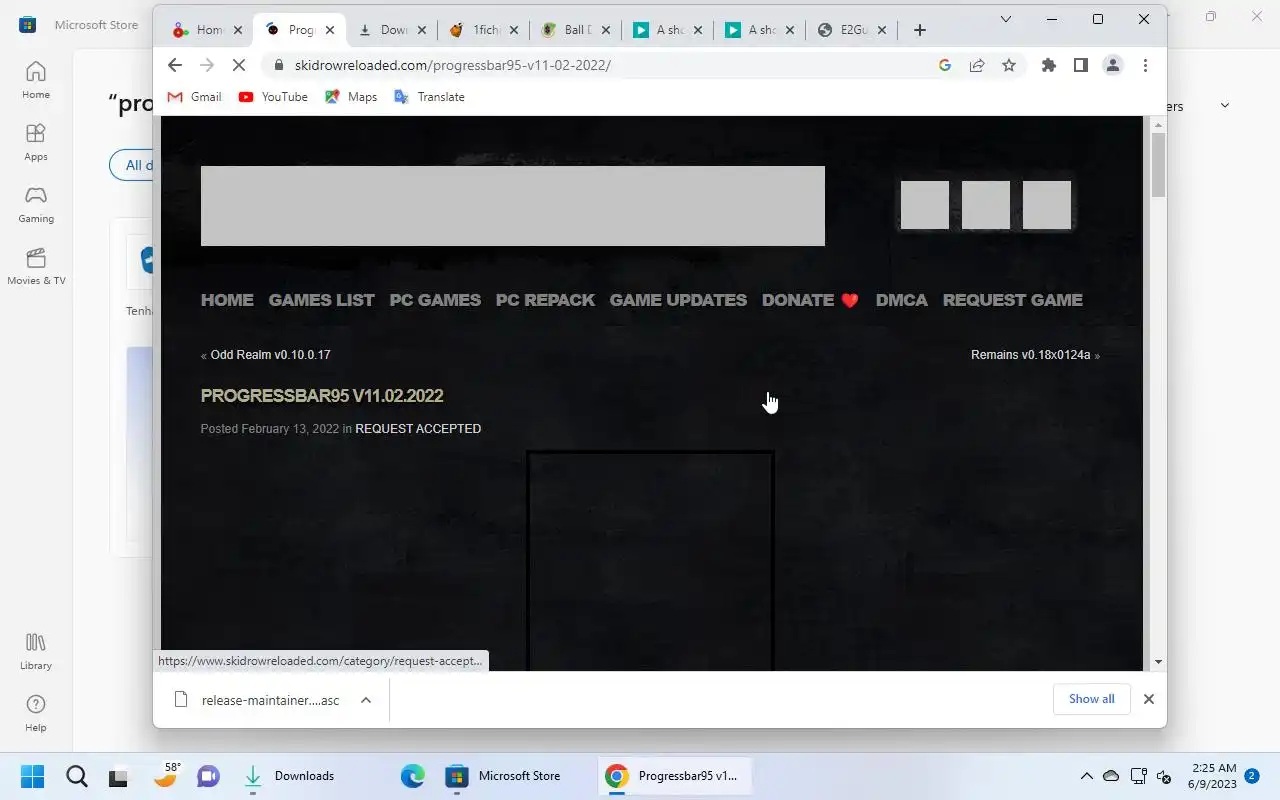Go to previous post Odd Realm v0.10.0.17
The width and height of the screenshot is (1280, 800).
coord(270,355)
